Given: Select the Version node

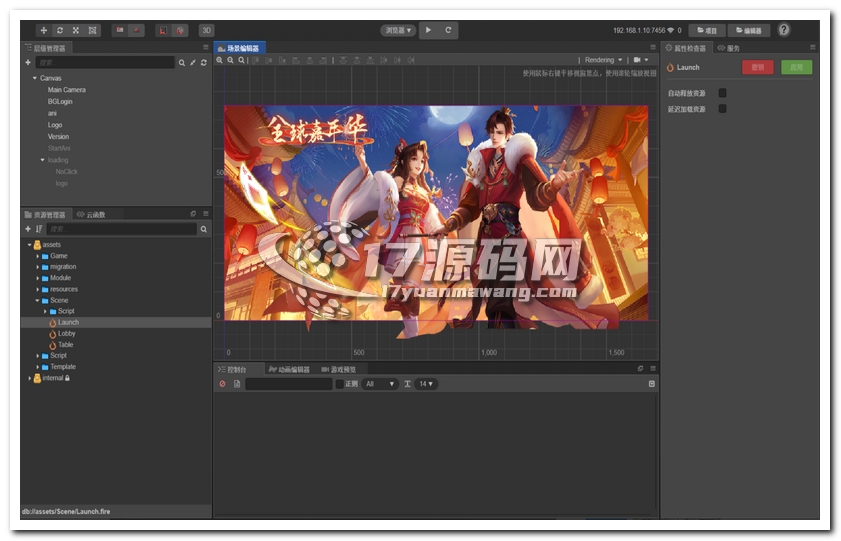Looking at the screenshot, I should click(x=58, y=137).
